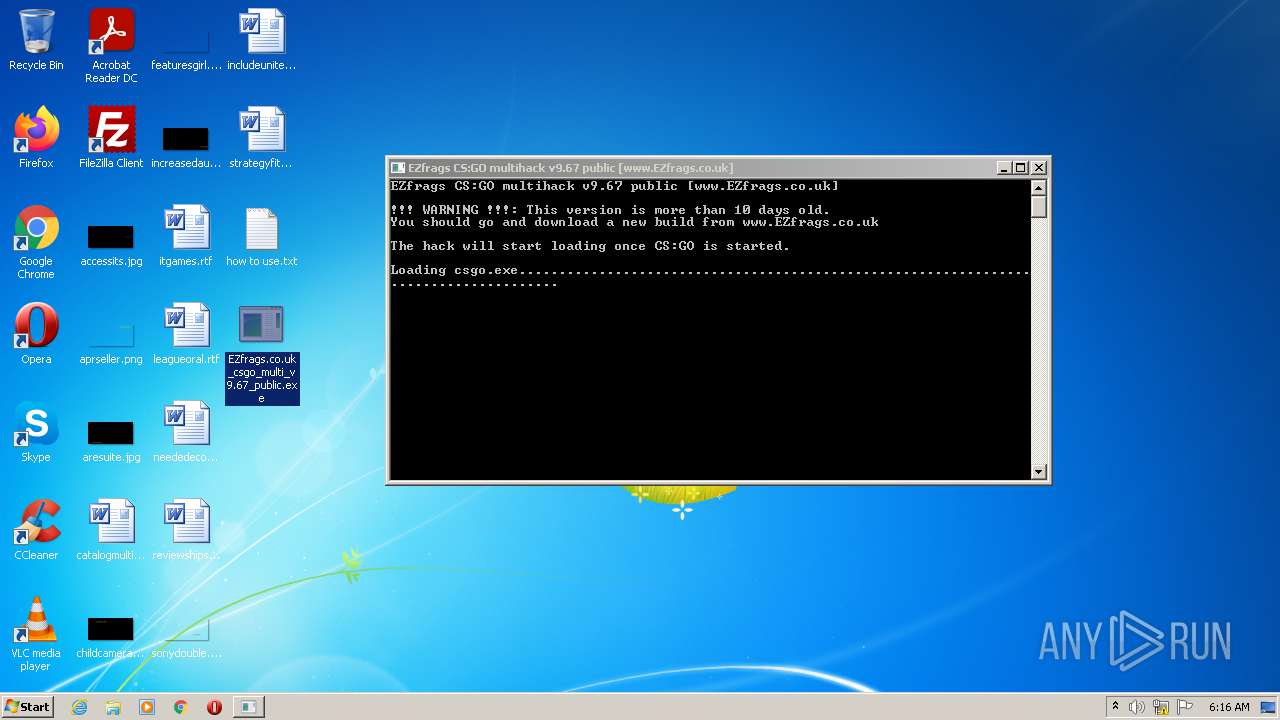The width and height of the screenshot is (1280, 720).
Task: Select the neededeco Word document
Action: pyautogui.click(x=186, y=432)
